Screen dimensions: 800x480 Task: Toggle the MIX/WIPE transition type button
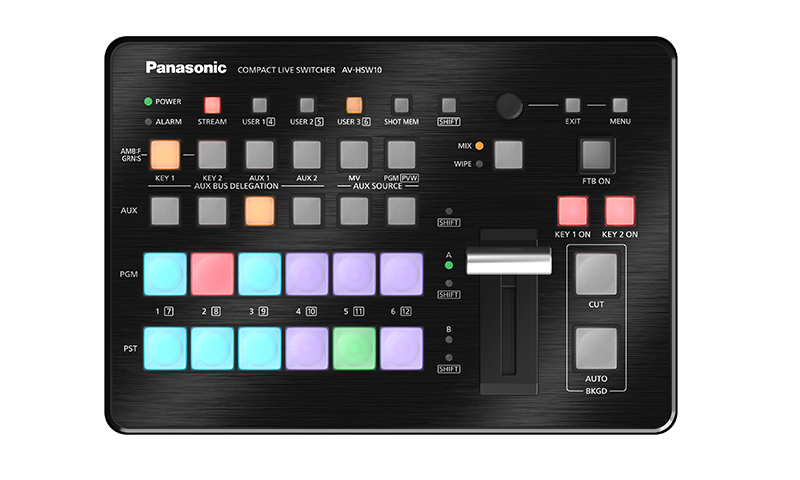pyautogui.click(x=509, y=155)
